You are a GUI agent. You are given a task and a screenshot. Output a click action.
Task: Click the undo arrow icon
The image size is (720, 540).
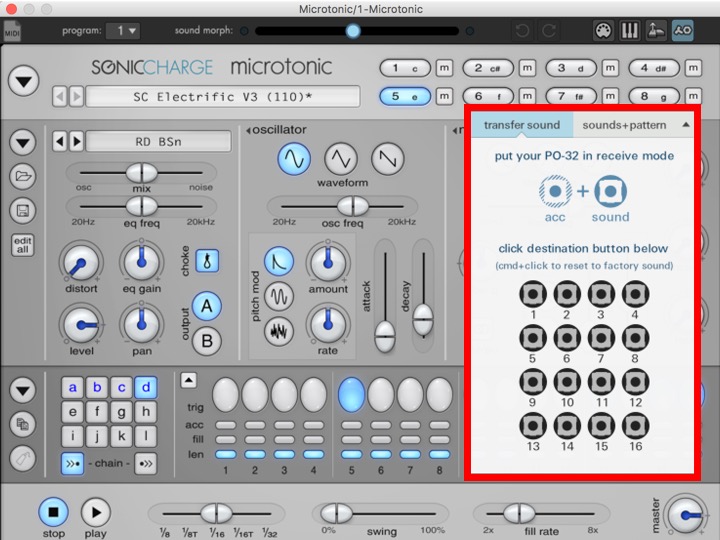522,31
